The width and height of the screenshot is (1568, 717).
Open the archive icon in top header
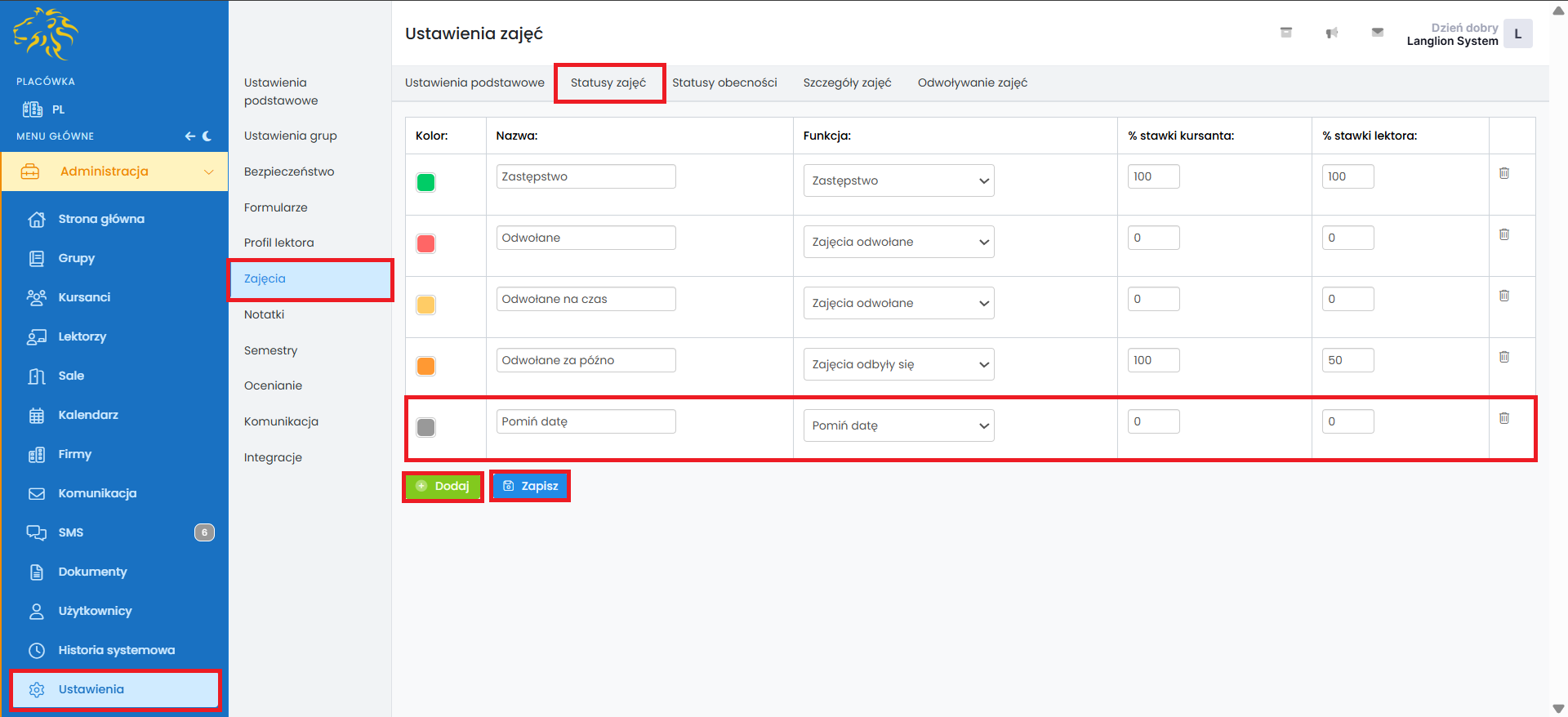pos(1285,33)
